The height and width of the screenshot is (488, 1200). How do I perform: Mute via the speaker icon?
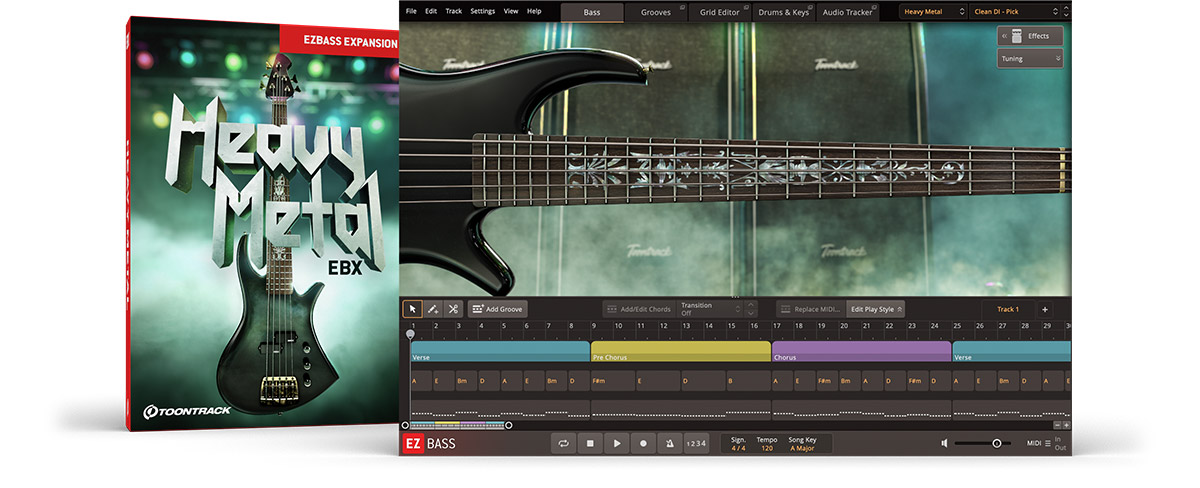click(x=944, y=443)
